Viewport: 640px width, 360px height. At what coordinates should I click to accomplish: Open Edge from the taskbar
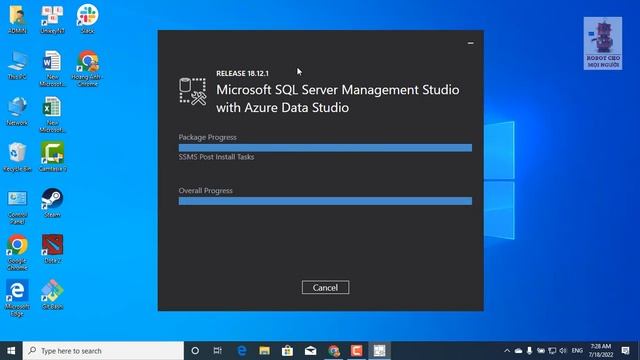[242, 351]
